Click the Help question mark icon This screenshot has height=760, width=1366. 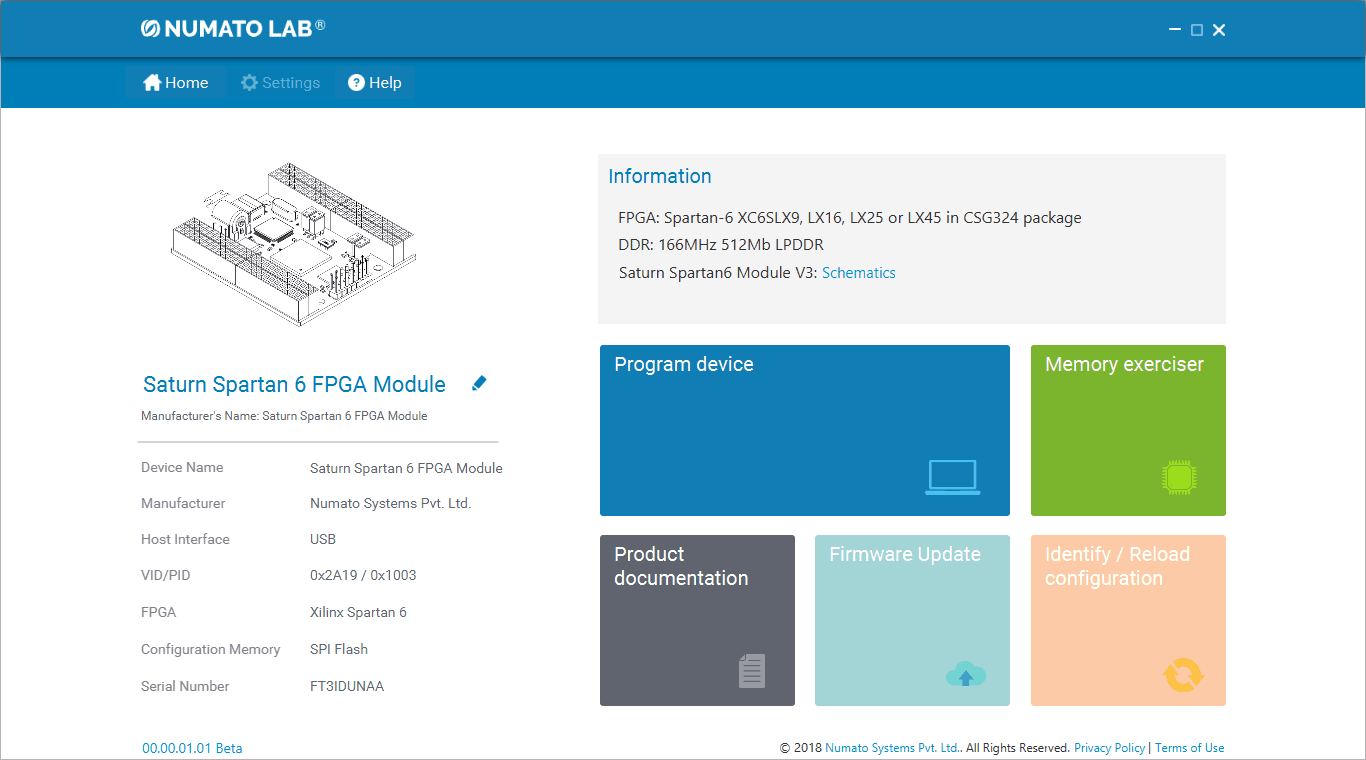tap(355, 82)
